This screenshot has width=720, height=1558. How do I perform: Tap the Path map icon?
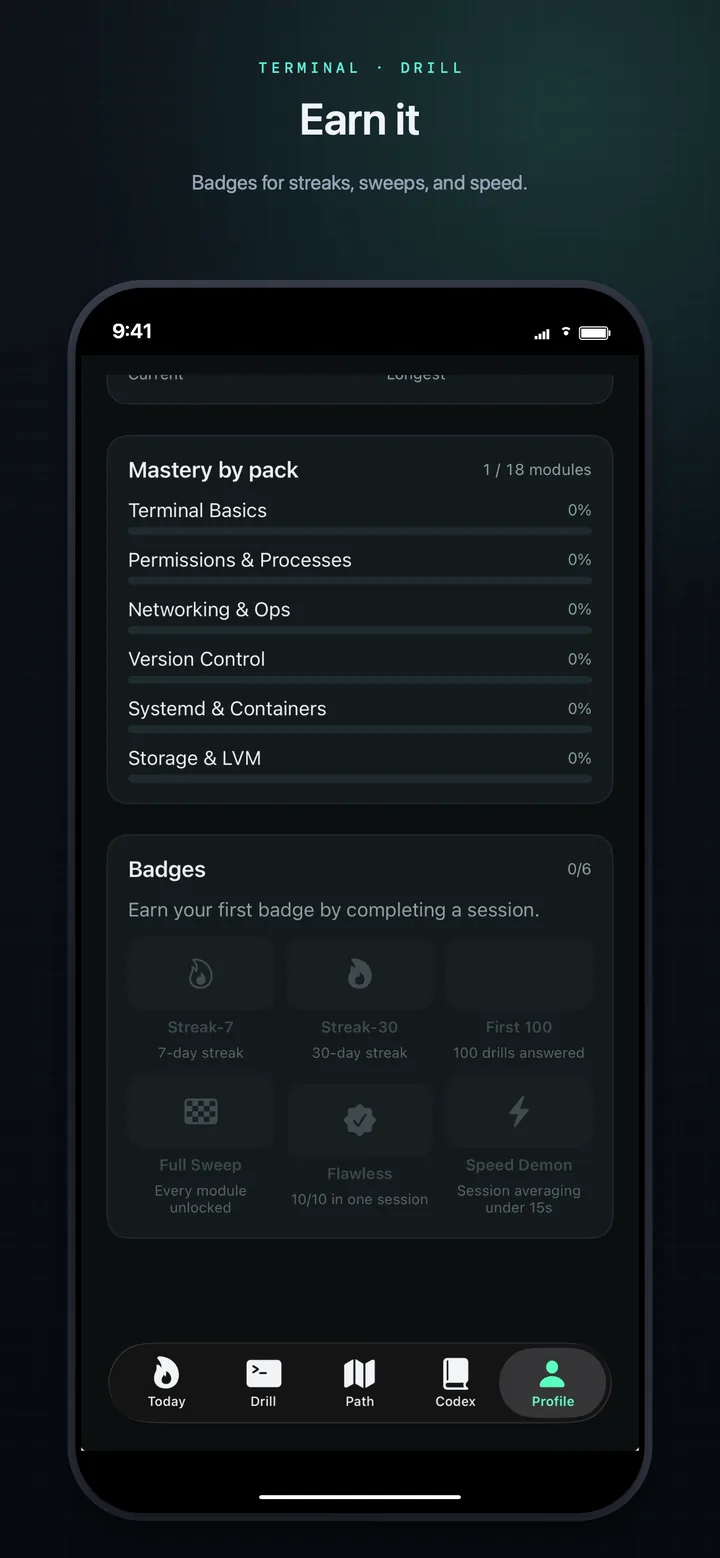(359, 1370)
